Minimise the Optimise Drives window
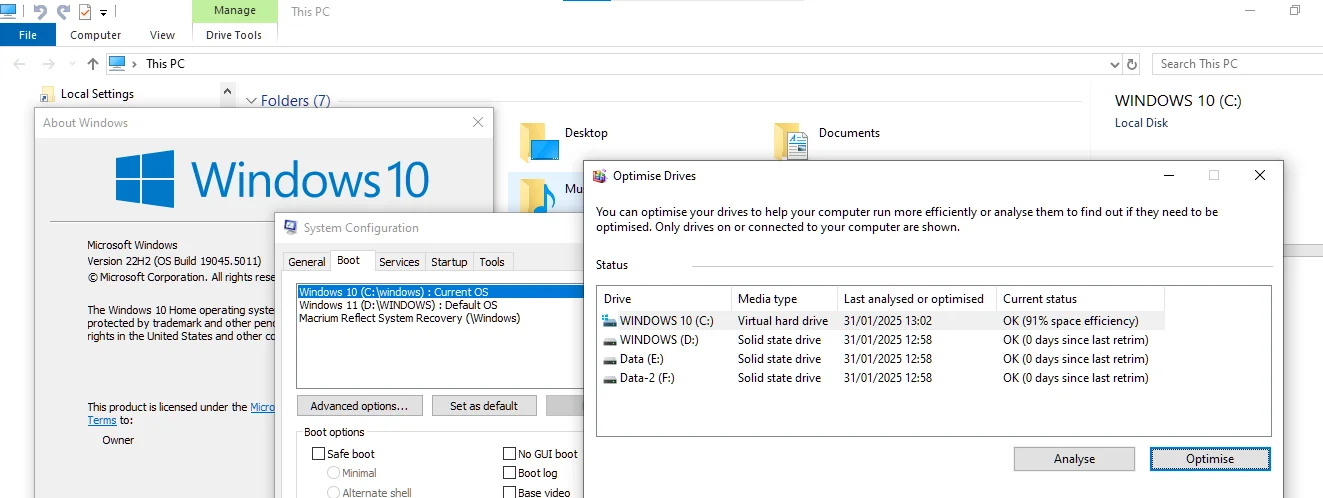This screenshot has height=498, width=1323. tap(1168, 175)
